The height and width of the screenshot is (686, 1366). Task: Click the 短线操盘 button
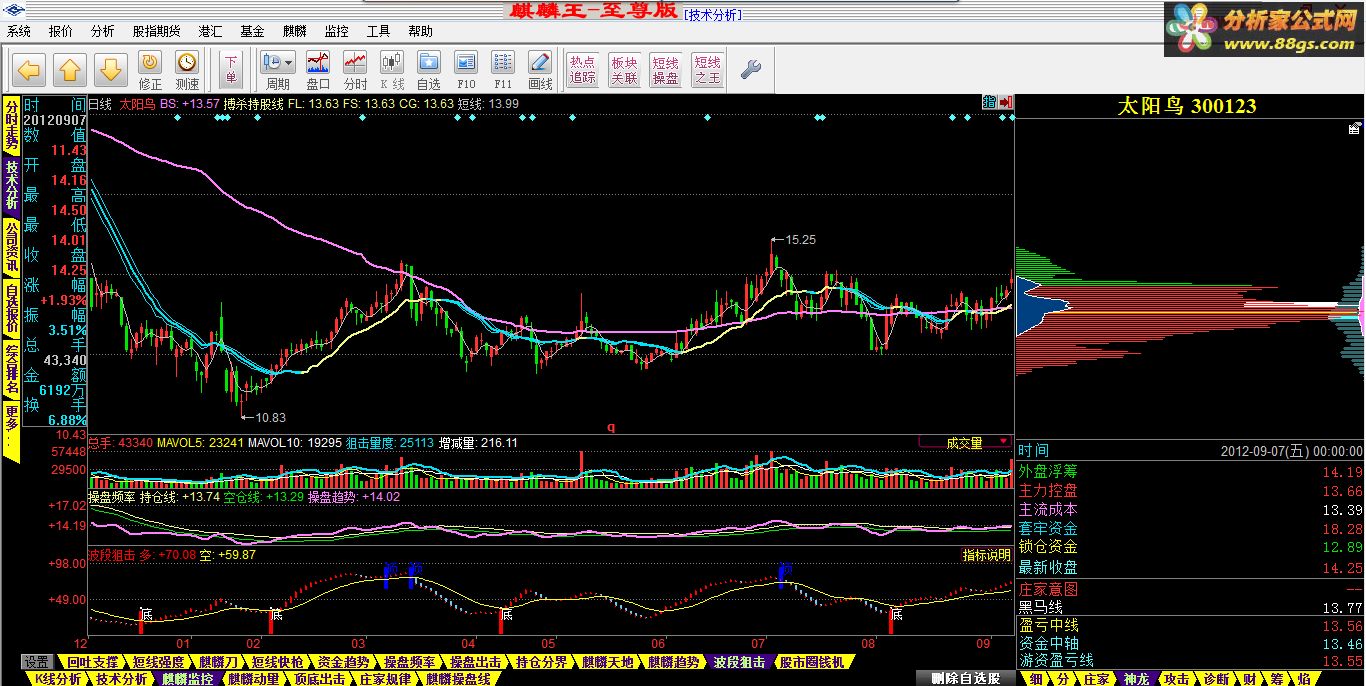(665, 70)
